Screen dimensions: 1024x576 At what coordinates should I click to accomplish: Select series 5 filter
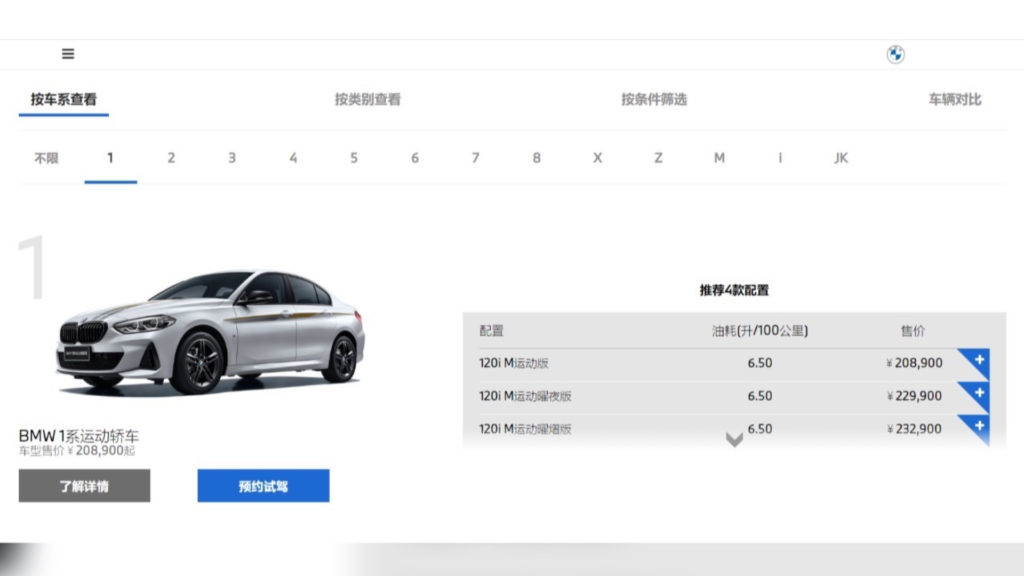(x=354, y=158)
